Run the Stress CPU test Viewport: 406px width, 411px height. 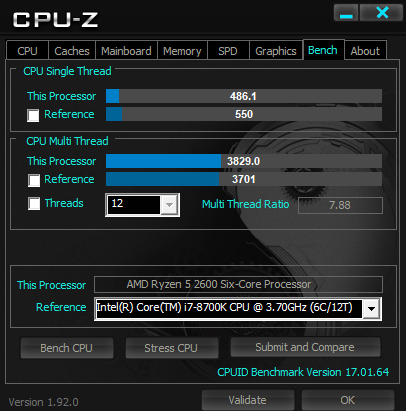pos(171,348)
